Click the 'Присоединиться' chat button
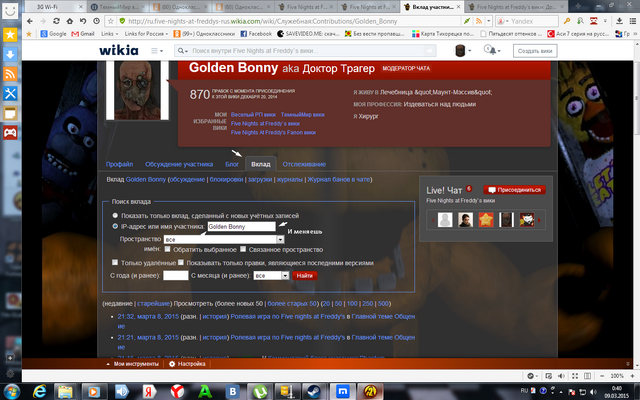This screenshot has width=640, height=400. [x=515, y=190]
